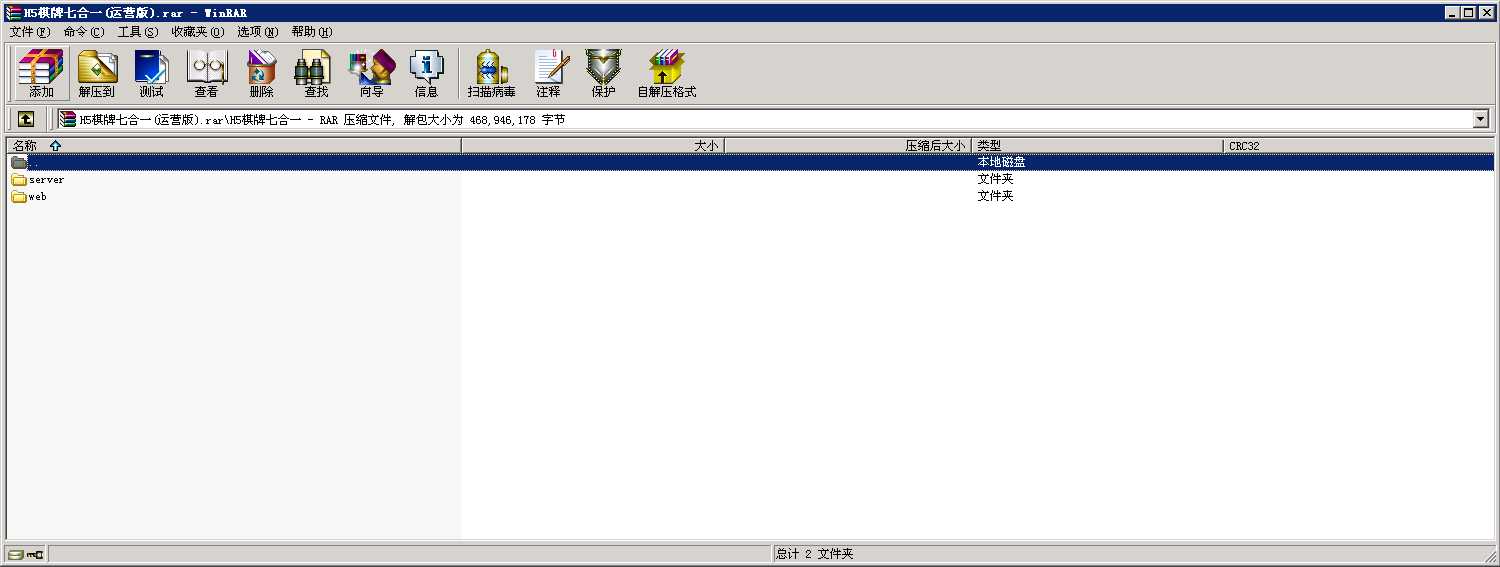This screenshot has height=567, width=1500.
Task: Sort by Type (类型) column header
Action: click(1097, 146)
